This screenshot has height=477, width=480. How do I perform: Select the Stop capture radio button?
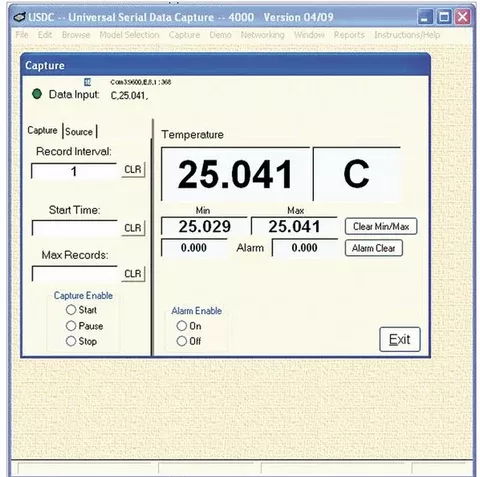tap(71, 341)
